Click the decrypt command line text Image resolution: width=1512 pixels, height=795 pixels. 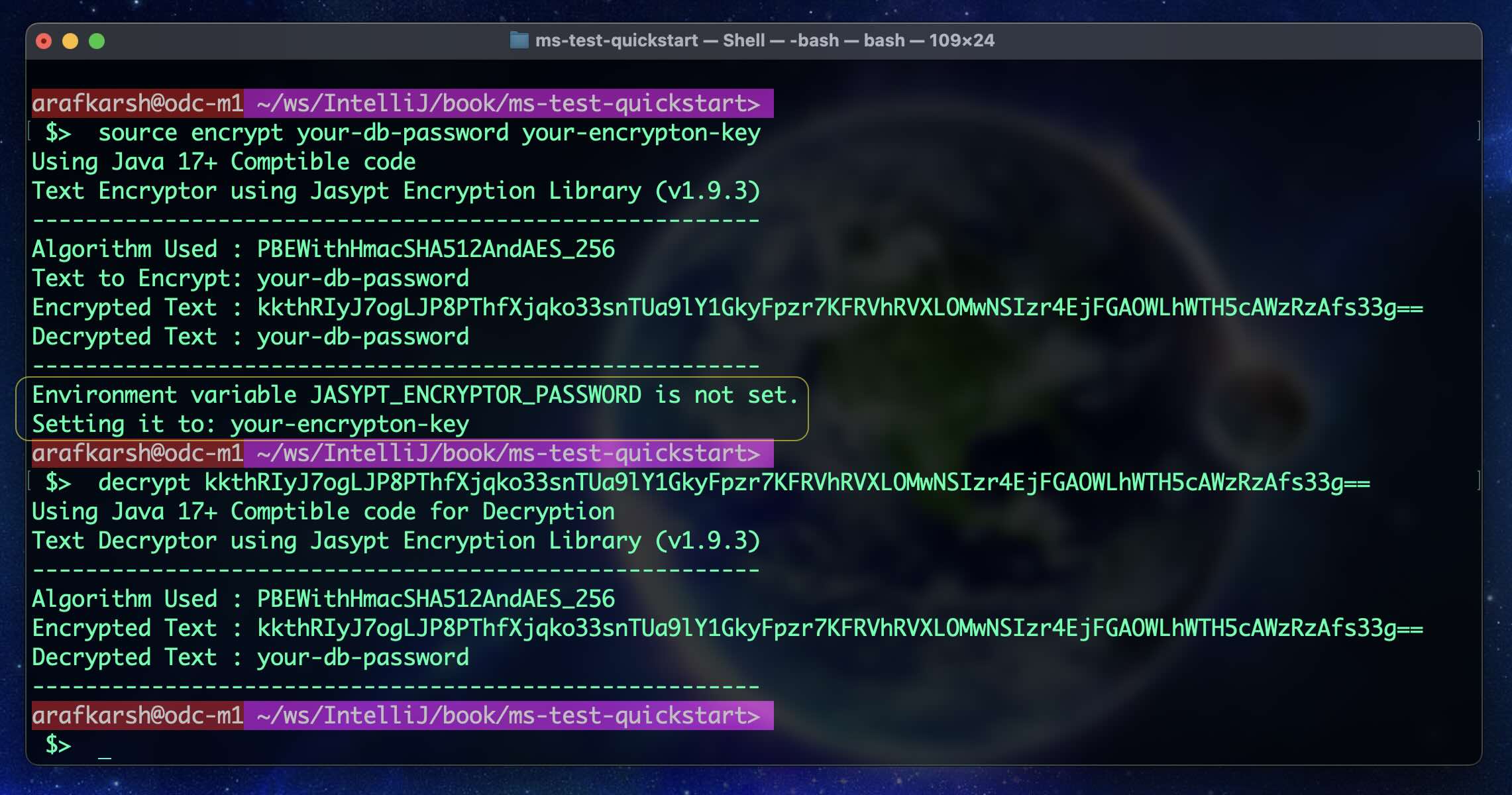pyautogui.click(x=733, y=483)
